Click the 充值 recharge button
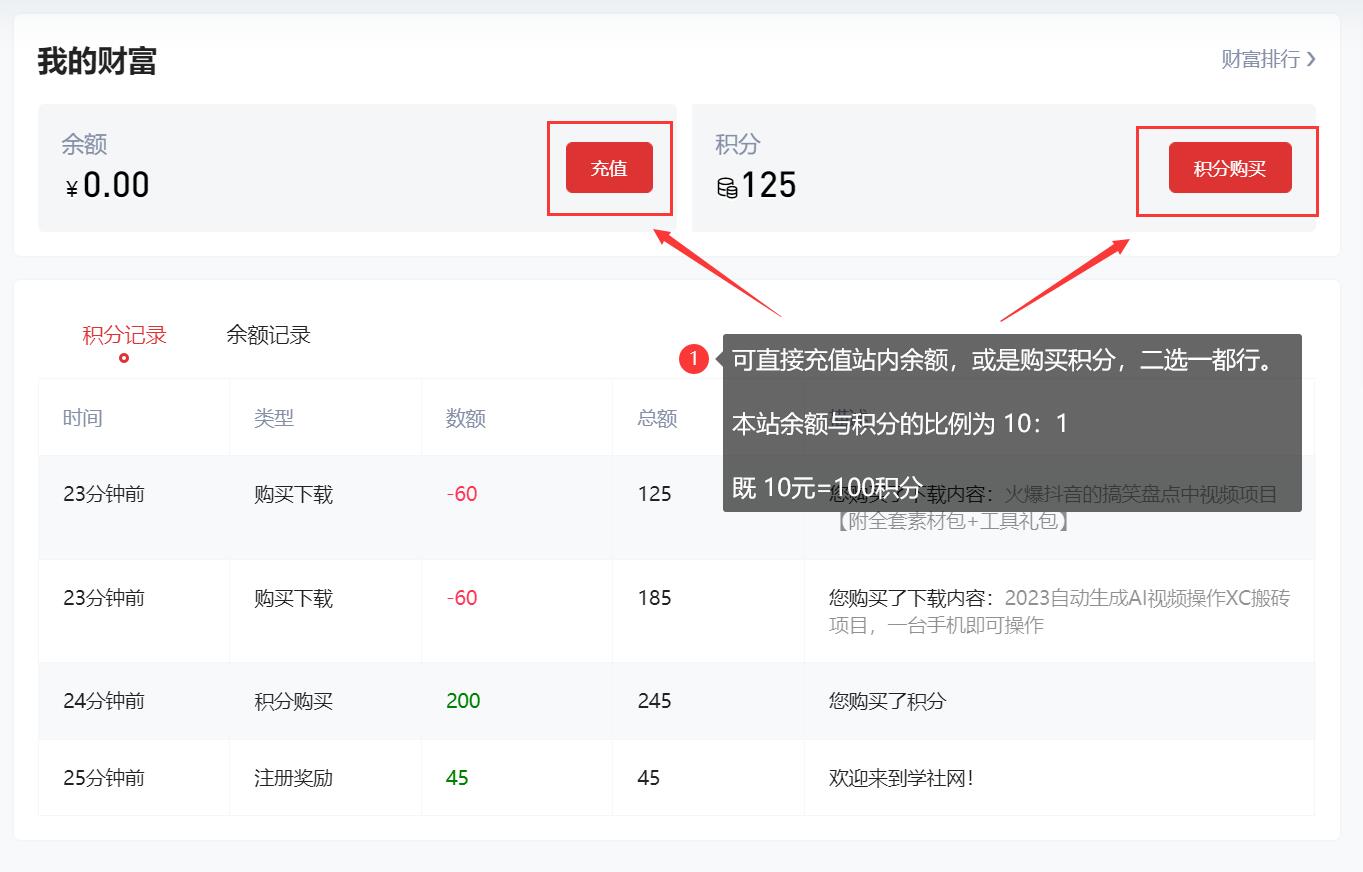1363x872 pixels. [x=609, y=168]
